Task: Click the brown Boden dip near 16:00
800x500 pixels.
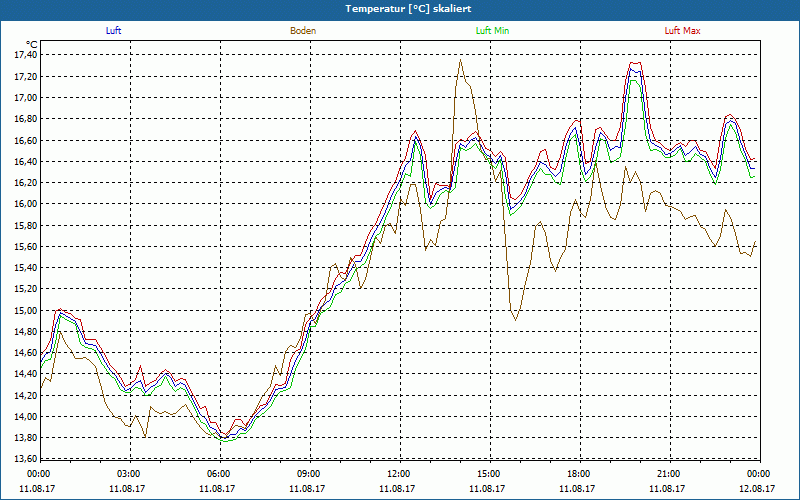Action: point(515,320)
